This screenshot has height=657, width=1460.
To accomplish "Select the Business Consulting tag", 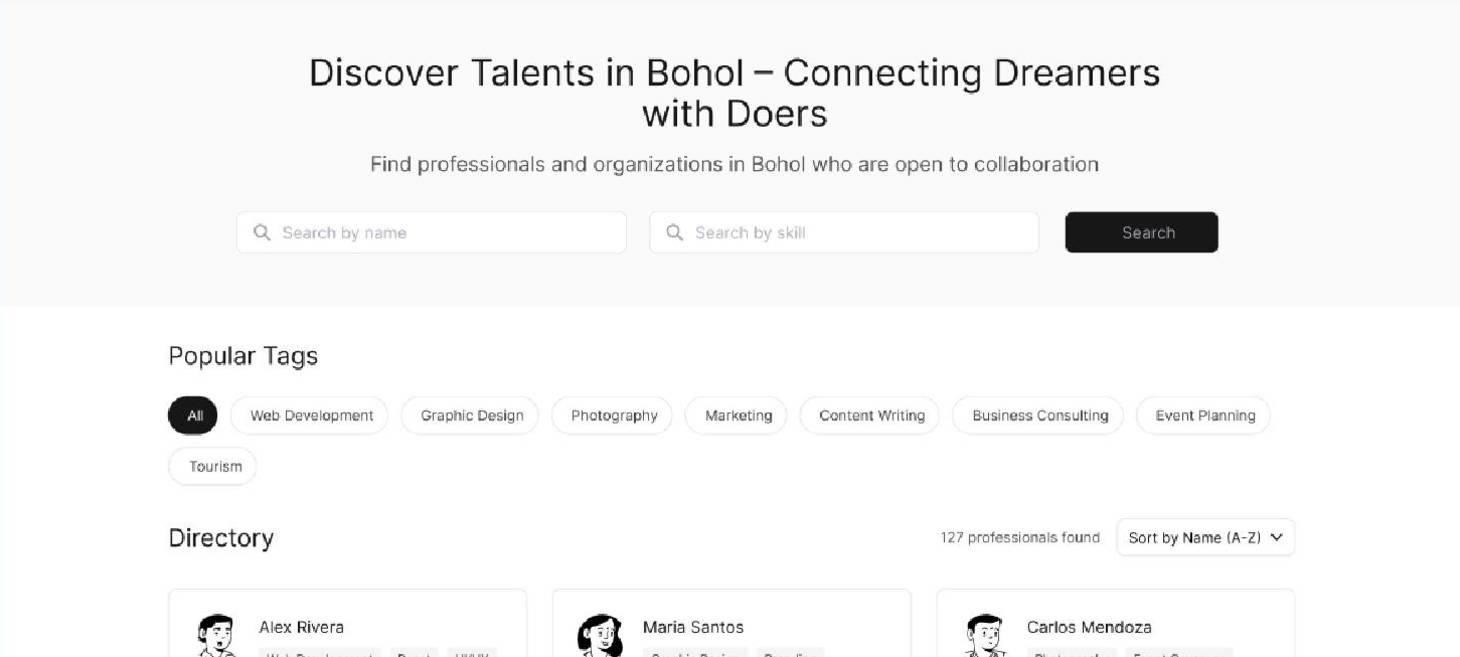I will click(1039, 416).
